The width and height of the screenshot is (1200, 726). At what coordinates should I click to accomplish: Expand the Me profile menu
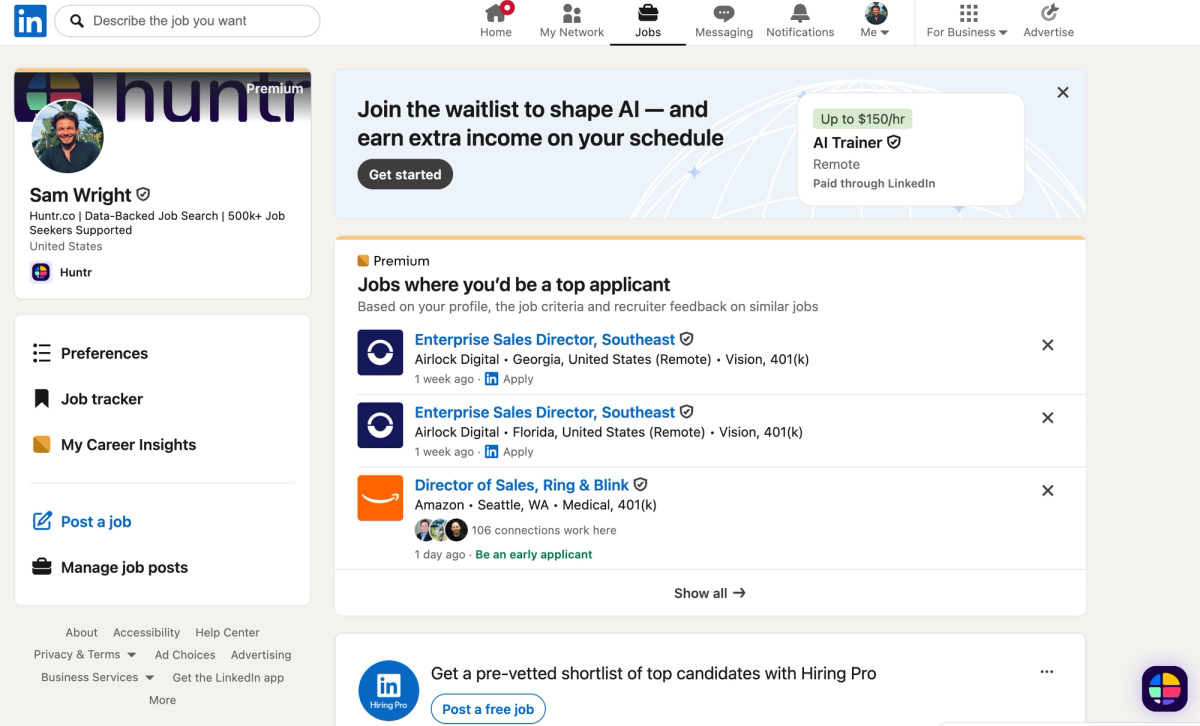(875, 21)
